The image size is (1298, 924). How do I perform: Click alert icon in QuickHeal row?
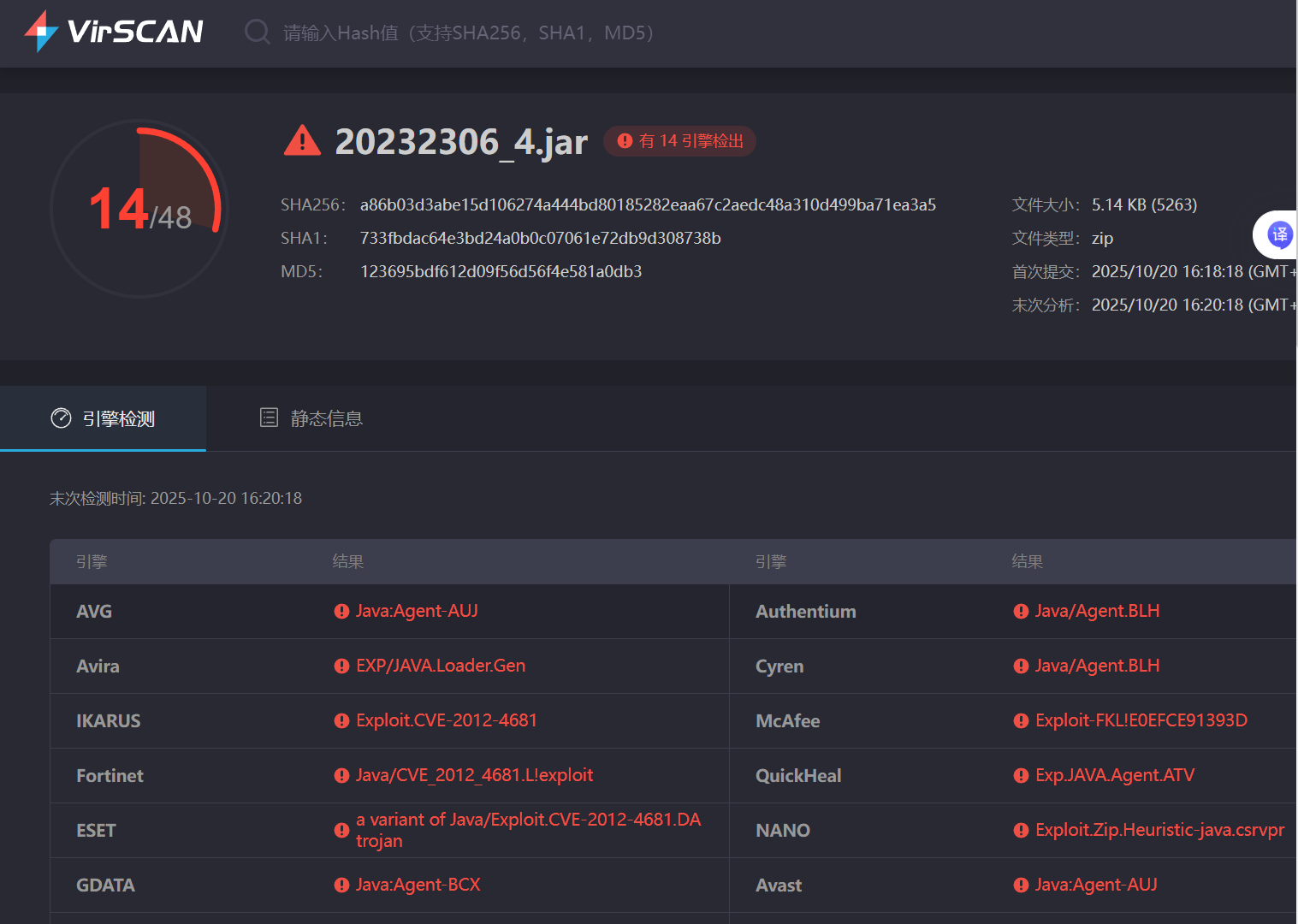tap(1021, 776)
